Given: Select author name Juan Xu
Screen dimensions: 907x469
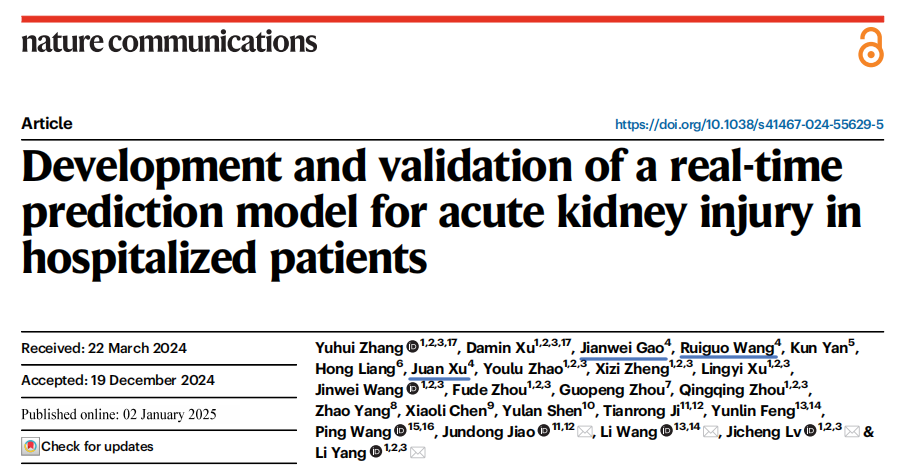Looking at the screenshot, I should pos(438,369).
